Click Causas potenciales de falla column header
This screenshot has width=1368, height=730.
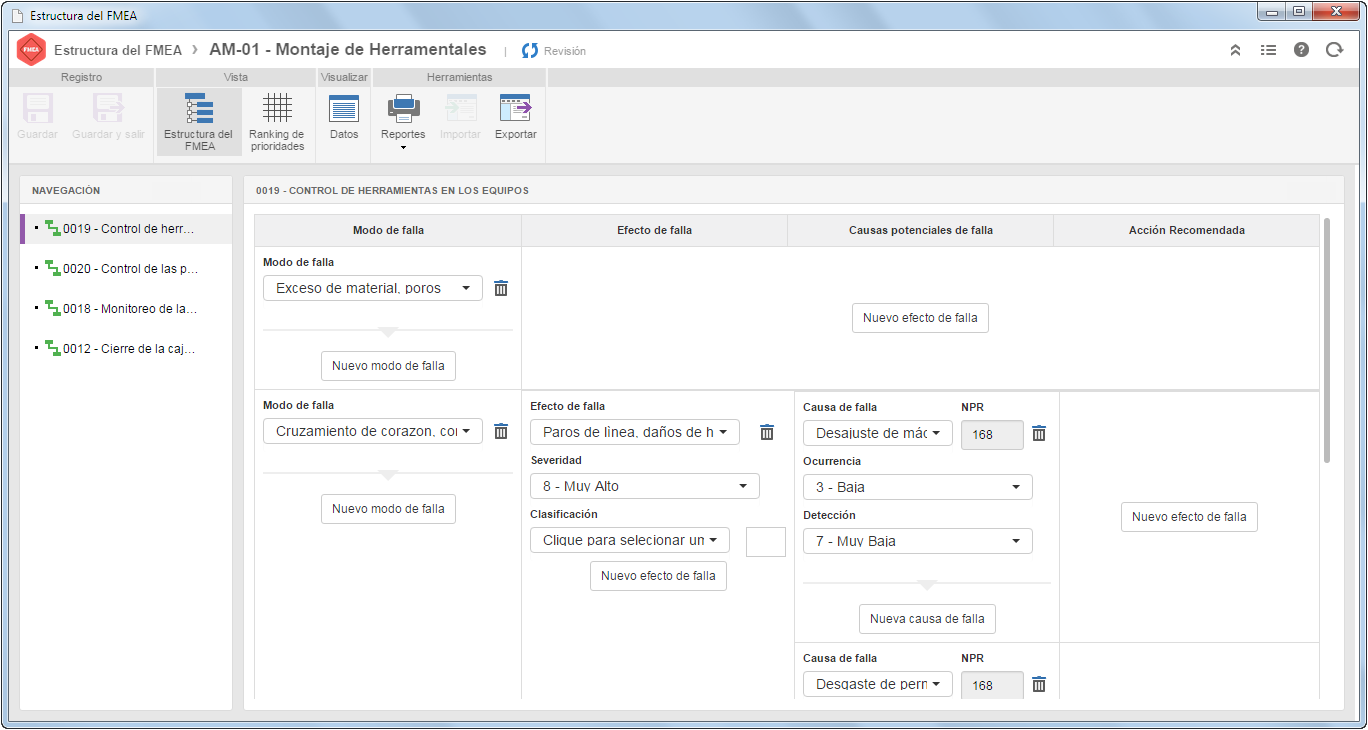coord(921,230)
